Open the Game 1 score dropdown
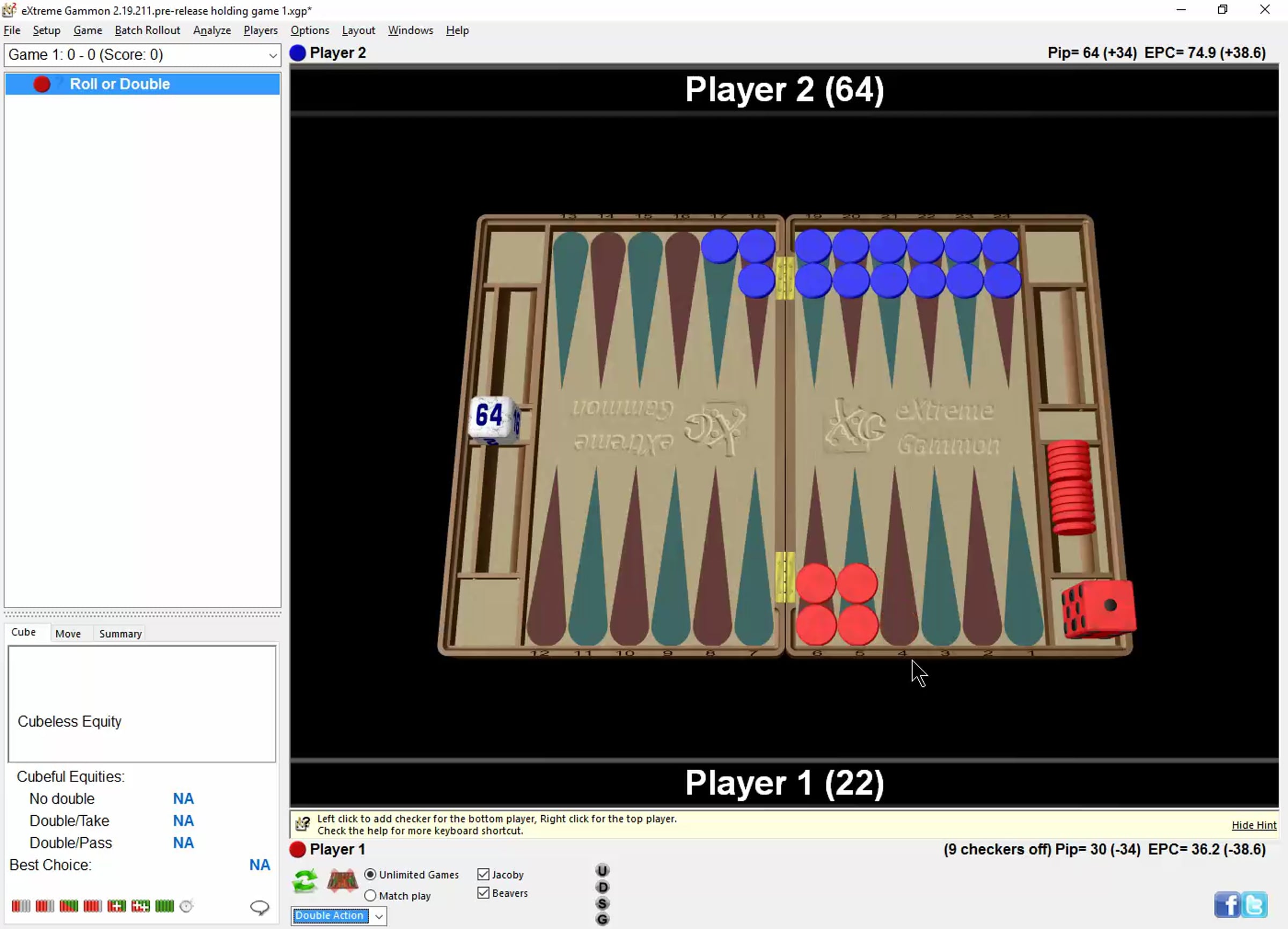The image size is (1288, 929). point(143,55)
